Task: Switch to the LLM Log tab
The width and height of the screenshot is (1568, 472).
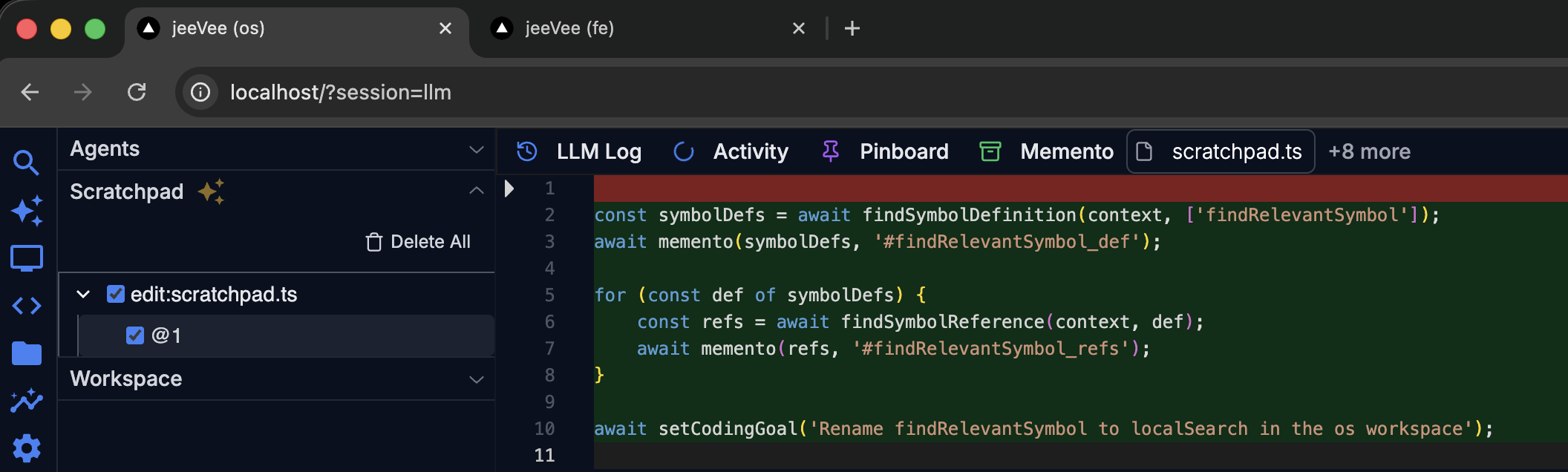Action: pyautogui.click(x=579, y=151)
